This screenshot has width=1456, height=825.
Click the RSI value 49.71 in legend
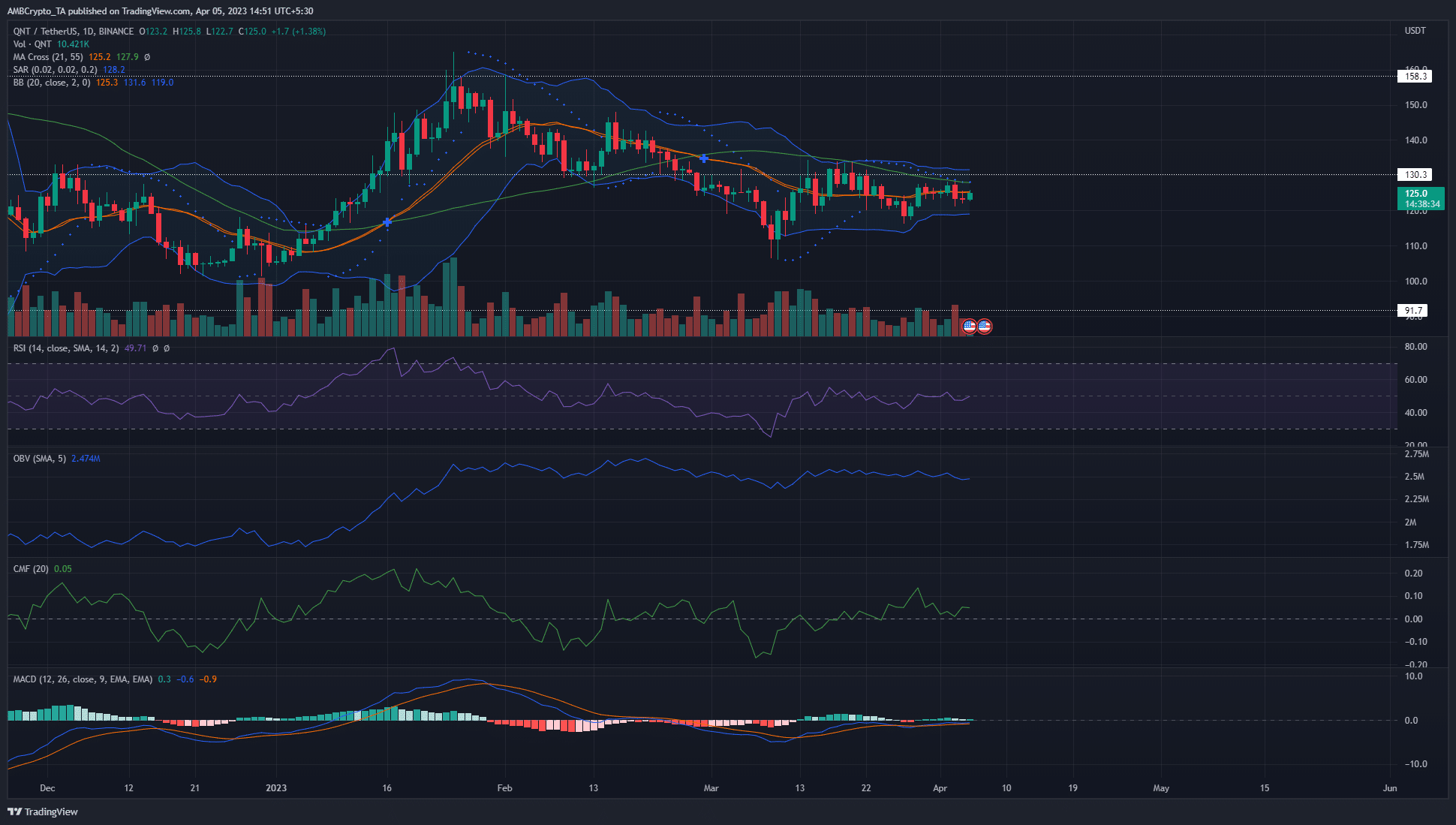tap(135, 348)
